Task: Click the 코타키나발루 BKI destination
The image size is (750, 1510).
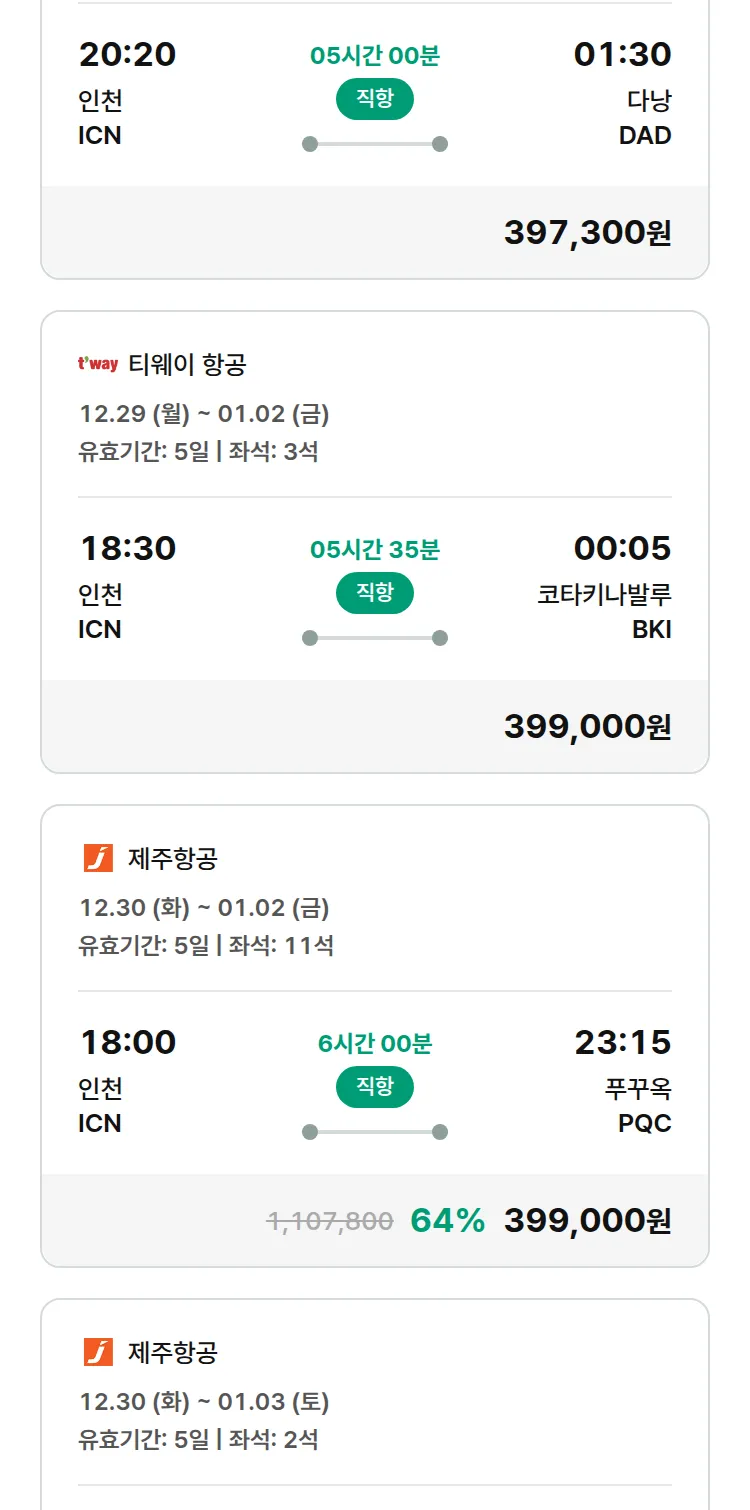Action: (x=604, y=611)
